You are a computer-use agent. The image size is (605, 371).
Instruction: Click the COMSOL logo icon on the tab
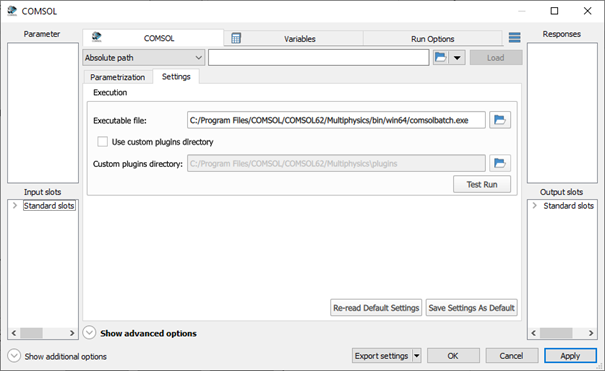(96, 37)
